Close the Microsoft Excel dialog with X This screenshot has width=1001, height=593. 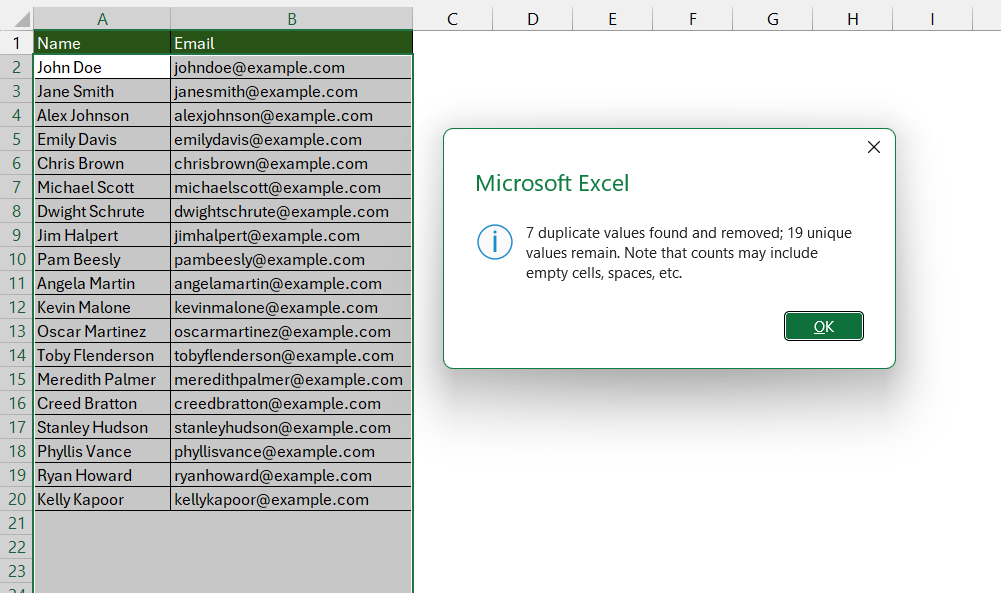[874, 147]
